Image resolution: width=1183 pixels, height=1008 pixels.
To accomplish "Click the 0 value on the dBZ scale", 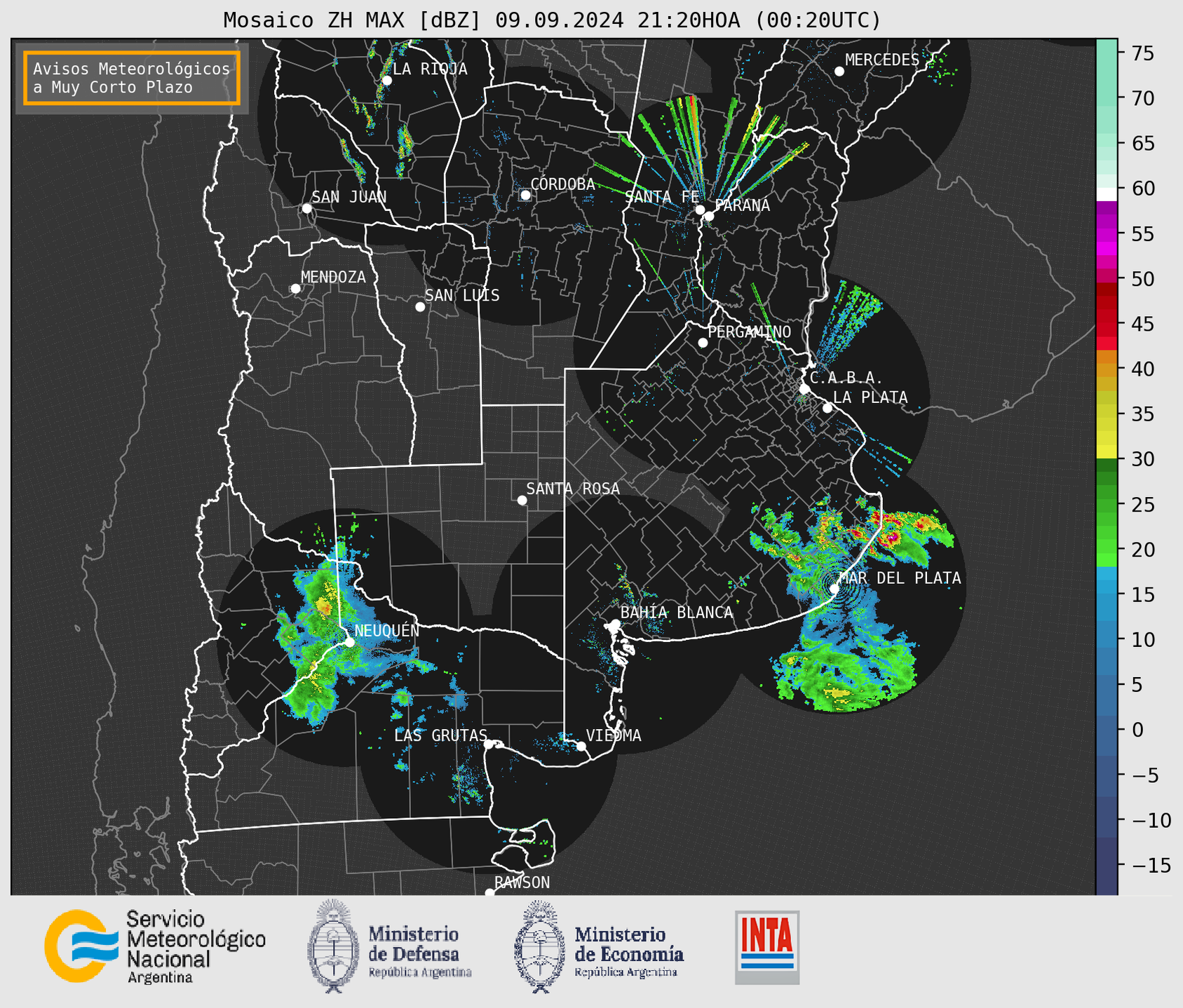I will click(x=1137, y=730).
